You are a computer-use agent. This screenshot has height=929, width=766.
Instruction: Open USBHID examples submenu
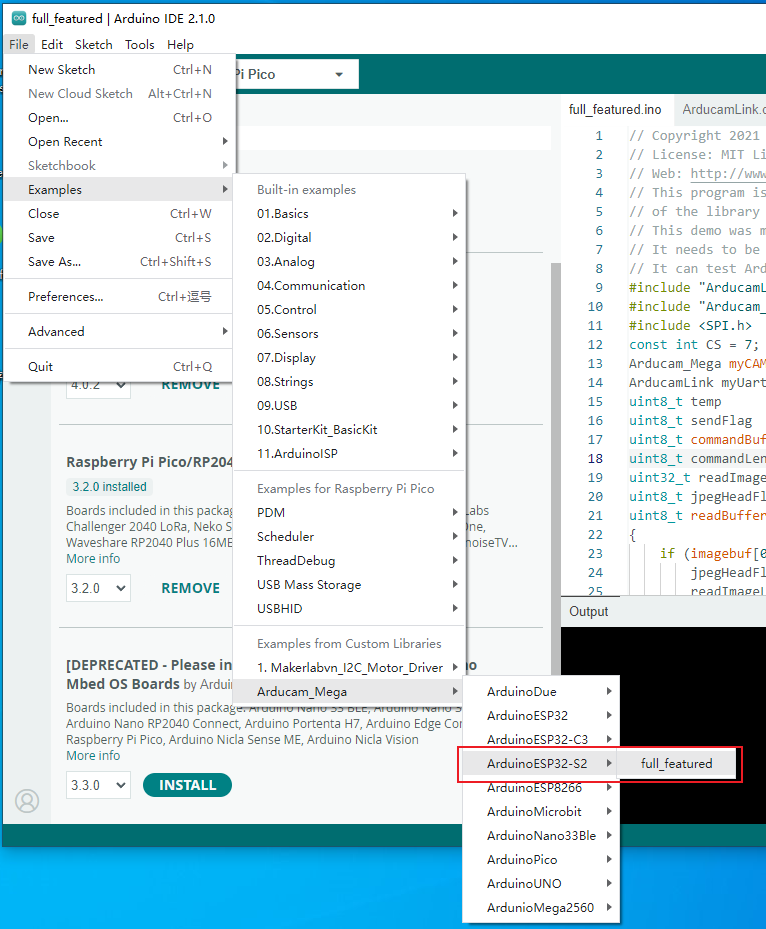[350, 608]
